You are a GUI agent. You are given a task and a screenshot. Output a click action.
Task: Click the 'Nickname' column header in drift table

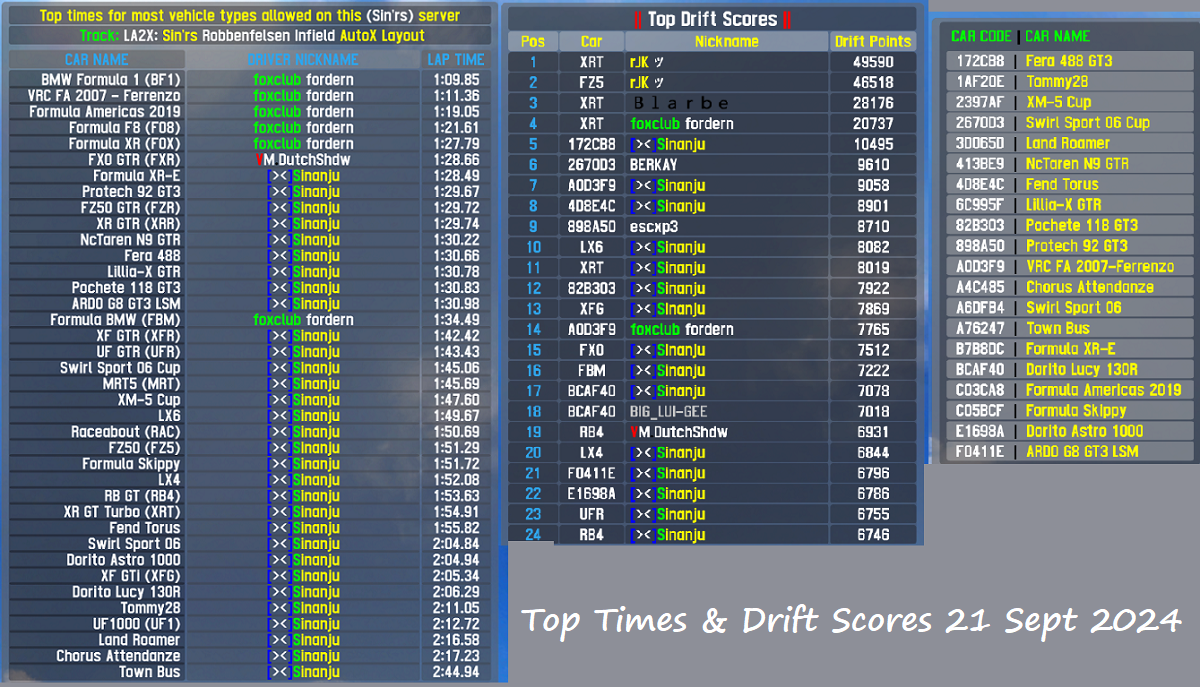pyautogui.click(x=727, y=42)
